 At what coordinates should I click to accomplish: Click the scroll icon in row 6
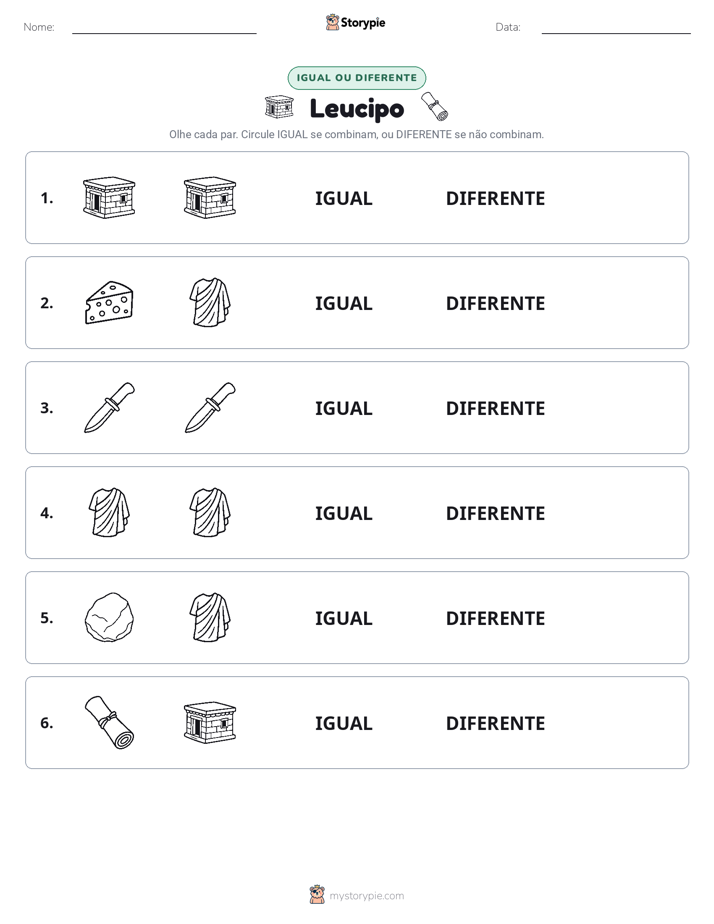[x=109, y=722]
